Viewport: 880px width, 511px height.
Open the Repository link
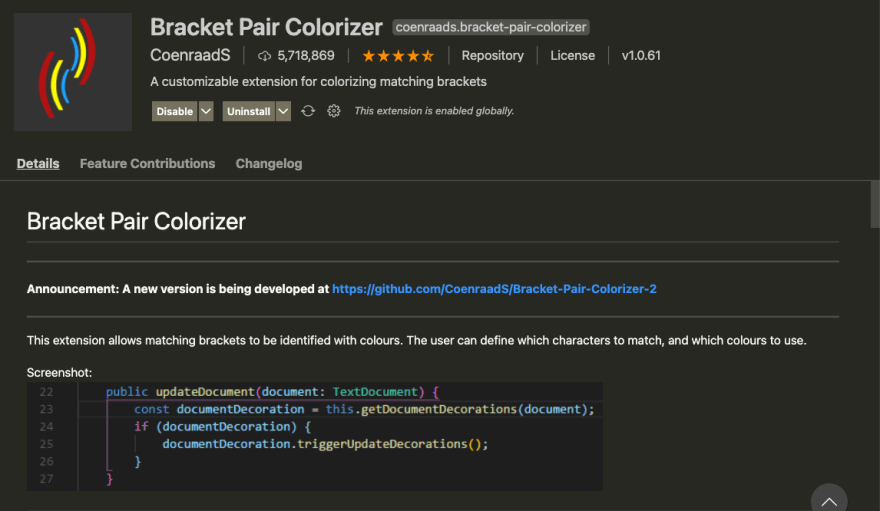point(493,56)
